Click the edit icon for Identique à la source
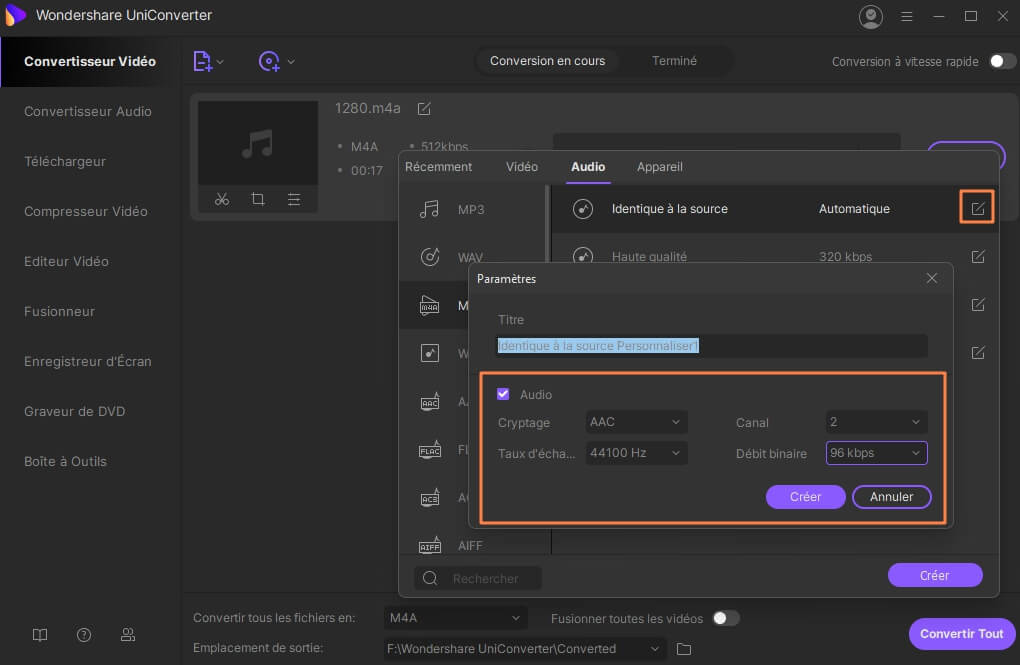 (x=978, y=208)
